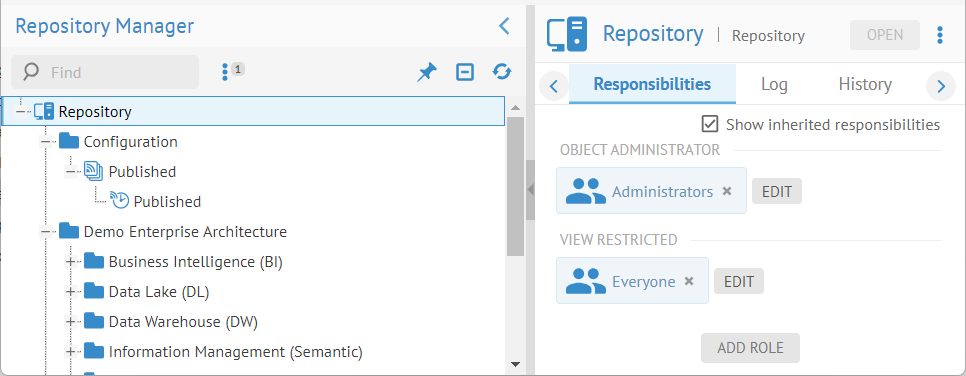Collapse the Repository root node
Screen dimensions: 966x376
coord(20,112)
